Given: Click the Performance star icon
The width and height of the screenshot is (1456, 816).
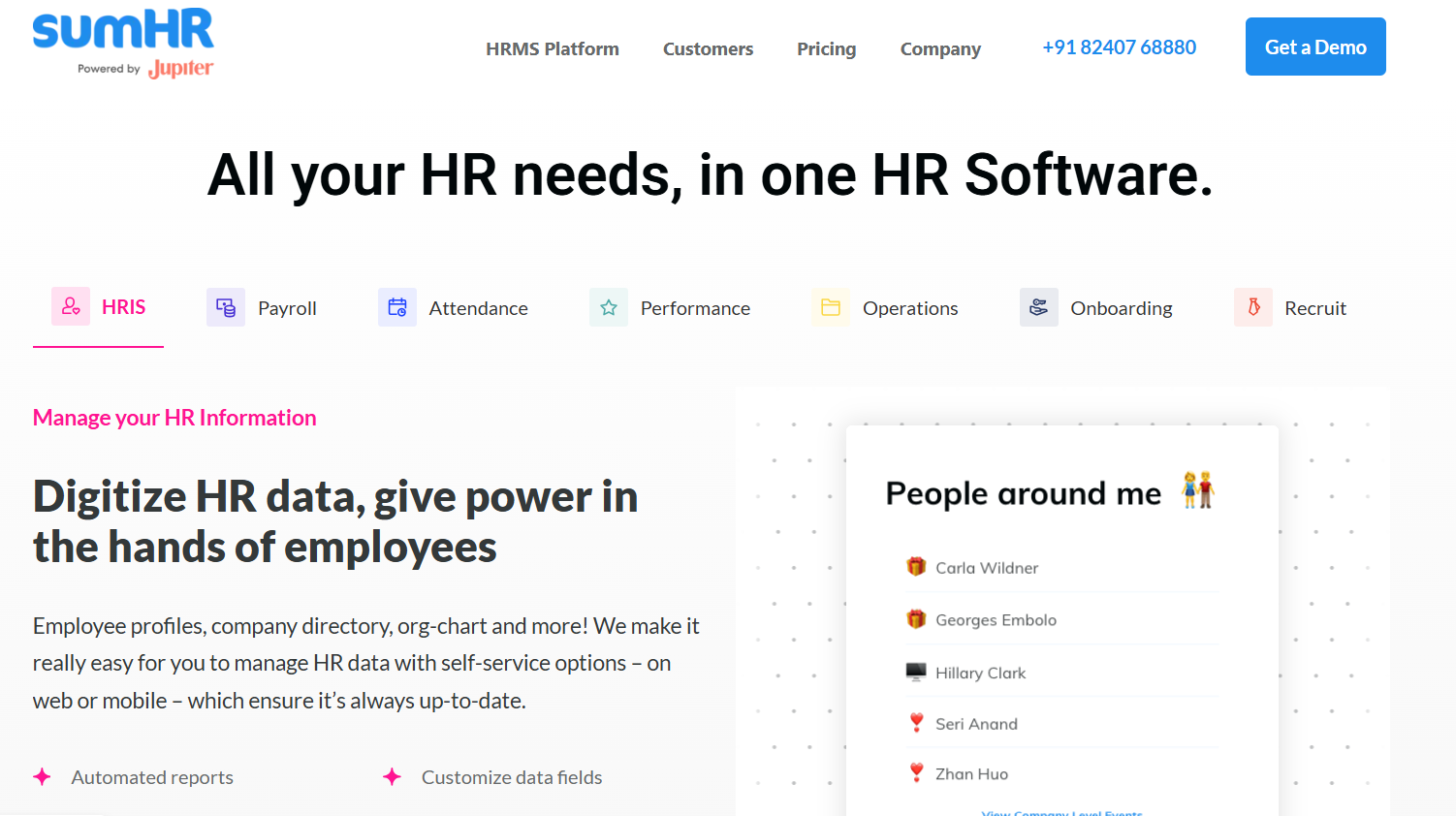Looking at the screenshot, I should point(609,307).
